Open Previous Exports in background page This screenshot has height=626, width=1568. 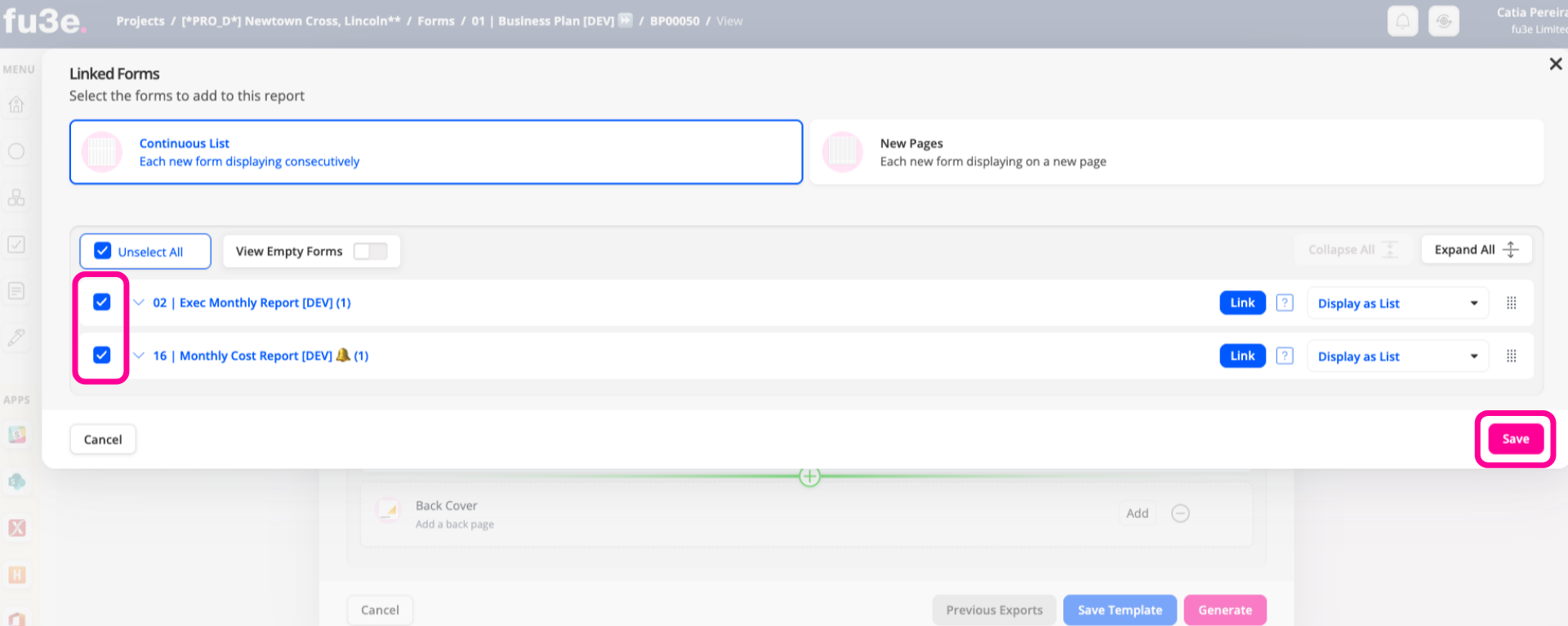pyautogui.click(x=994, y=610)
